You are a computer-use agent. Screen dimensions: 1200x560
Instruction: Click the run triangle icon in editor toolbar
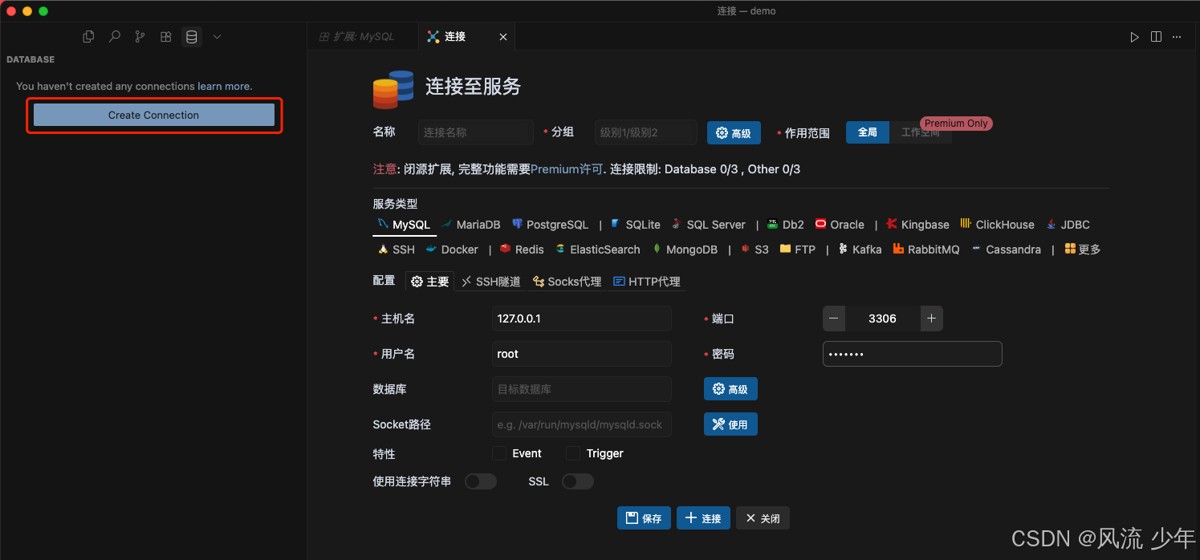(1134, 37)
